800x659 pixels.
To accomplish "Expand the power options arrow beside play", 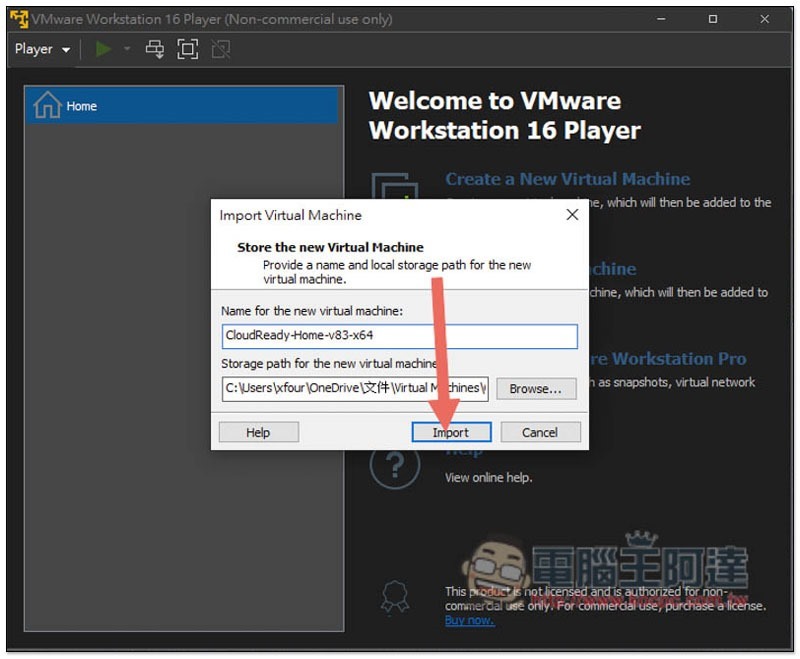I will 127,49.
